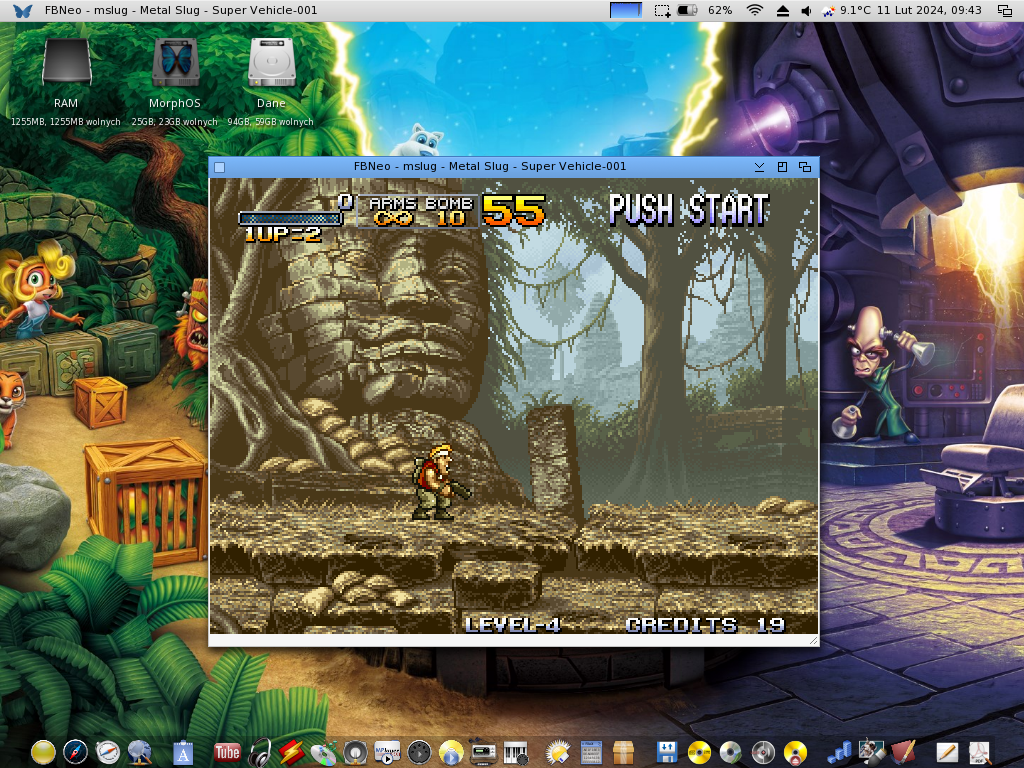Click the screen capture selection menu bar icon
The image size is (1024, 768).
coord(662,10)
